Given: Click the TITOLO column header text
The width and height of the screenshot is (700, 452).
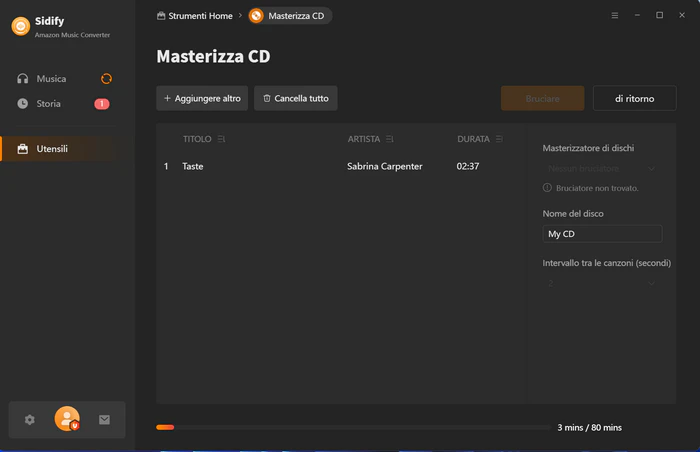Looking at the screenshot, I should click(197, 139).
